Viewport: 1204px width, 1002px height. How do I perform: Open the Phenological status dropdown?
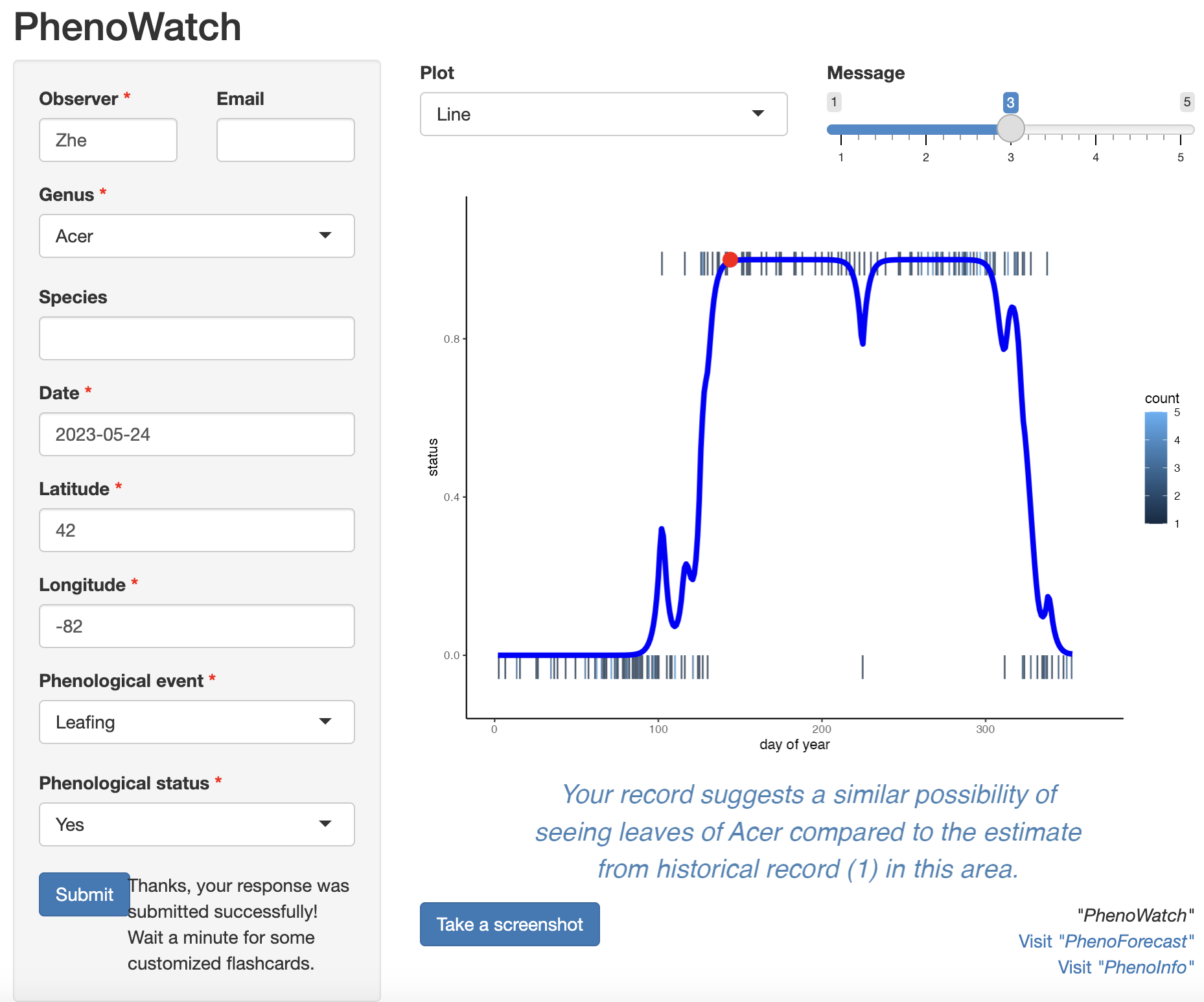coord(197,824)
